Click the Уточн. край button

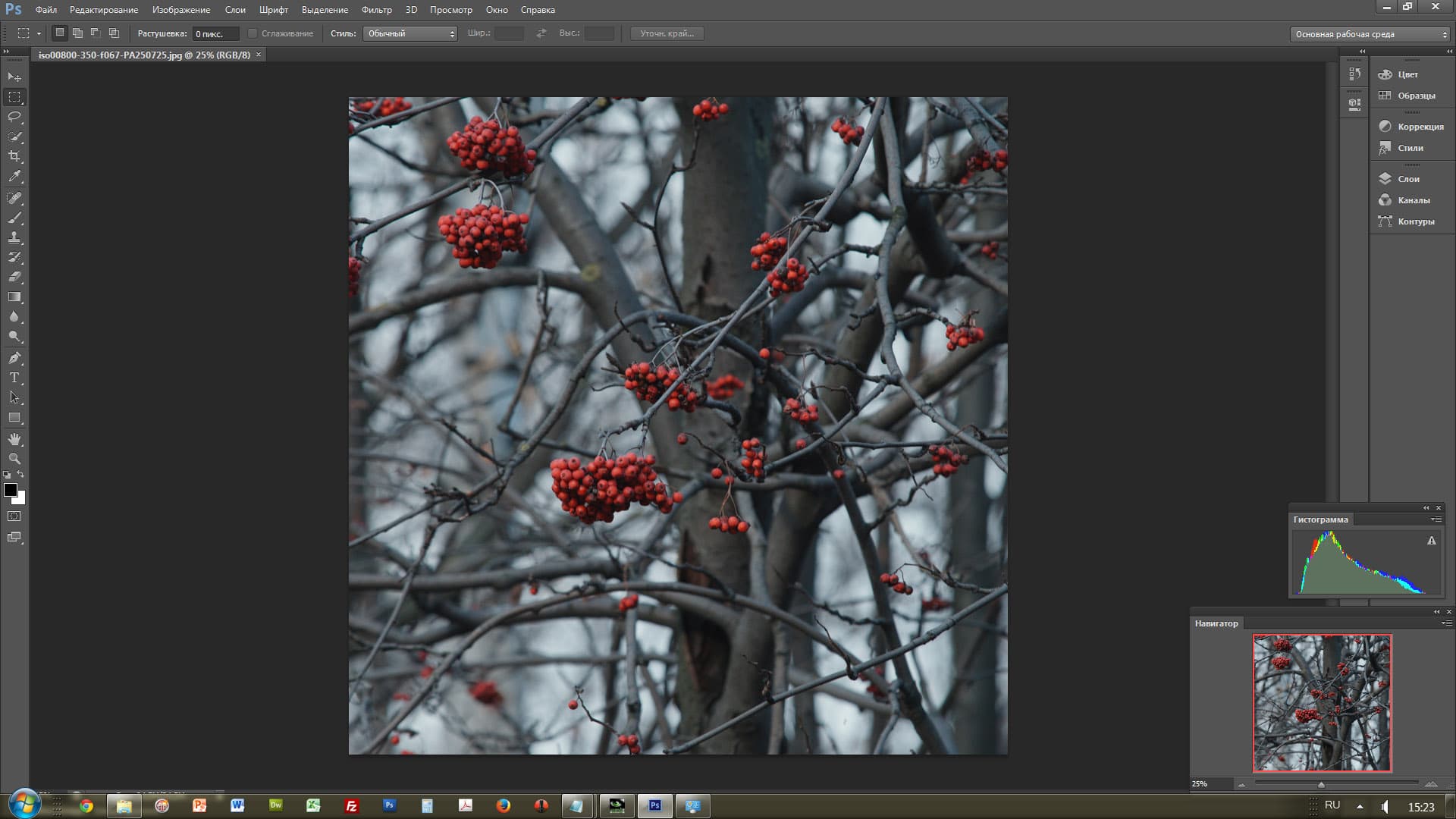click(667, 33)
